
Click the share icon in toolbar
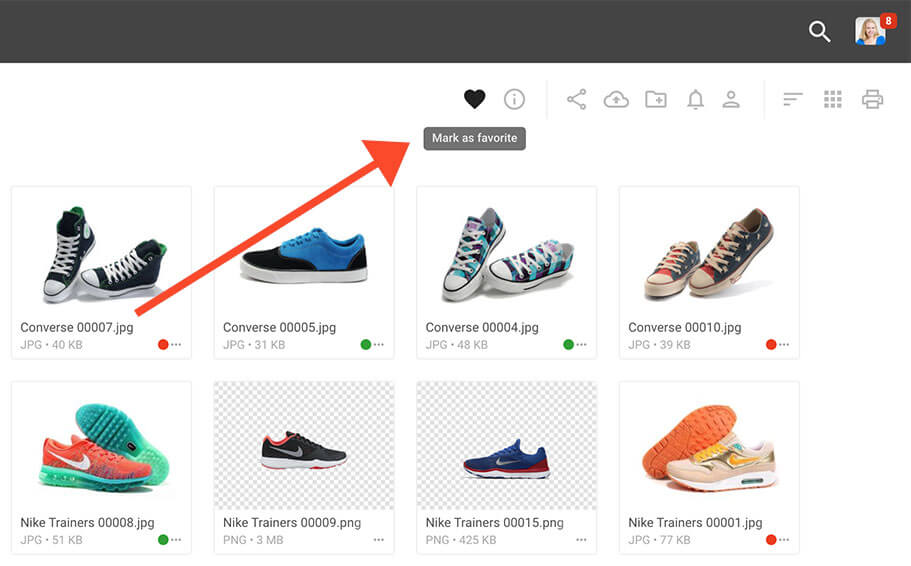576,99
